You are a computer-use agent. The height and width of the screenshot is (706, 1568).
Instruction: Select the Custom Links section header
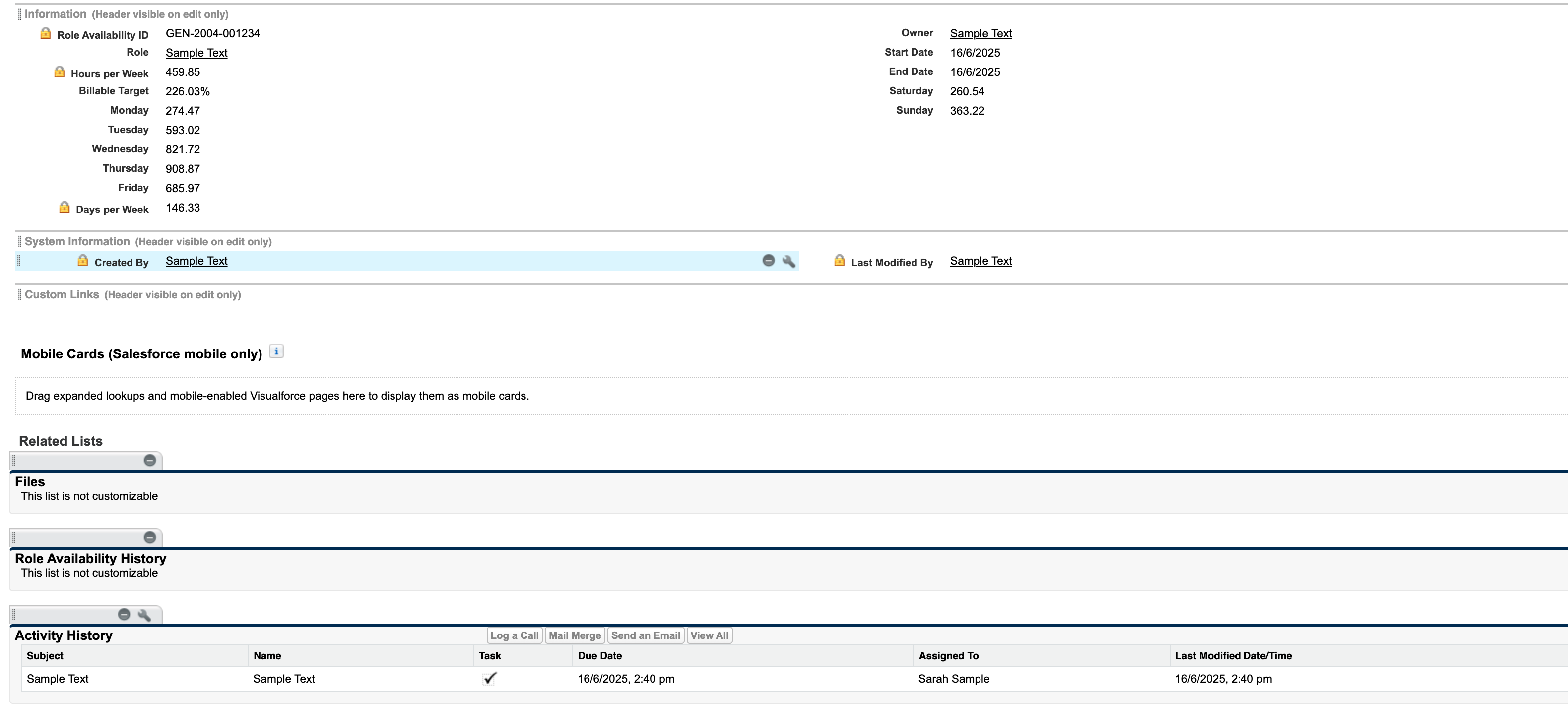(x=62, y=295)
